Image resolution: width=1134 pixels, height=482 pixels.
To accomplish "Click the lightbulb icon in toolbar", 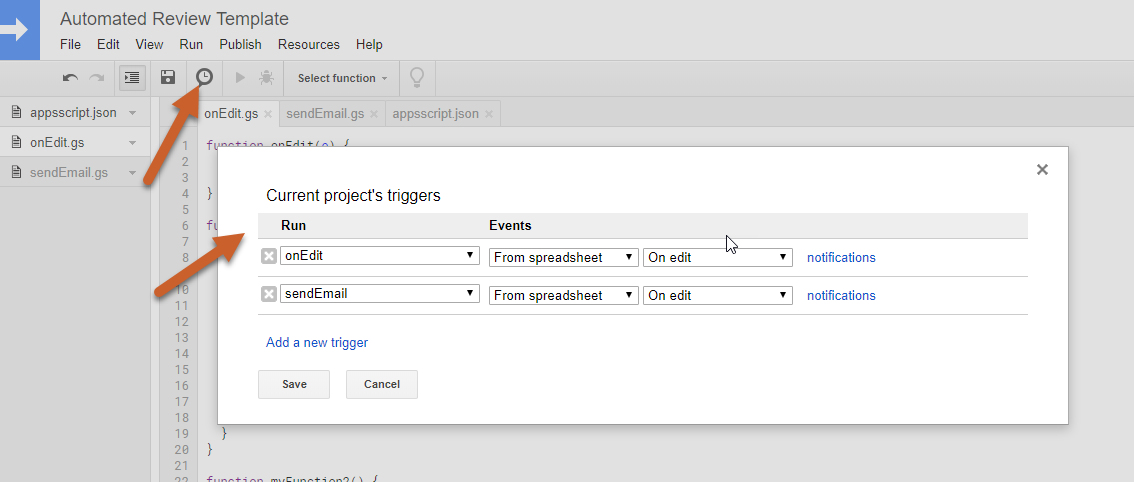I will (417, 77).
